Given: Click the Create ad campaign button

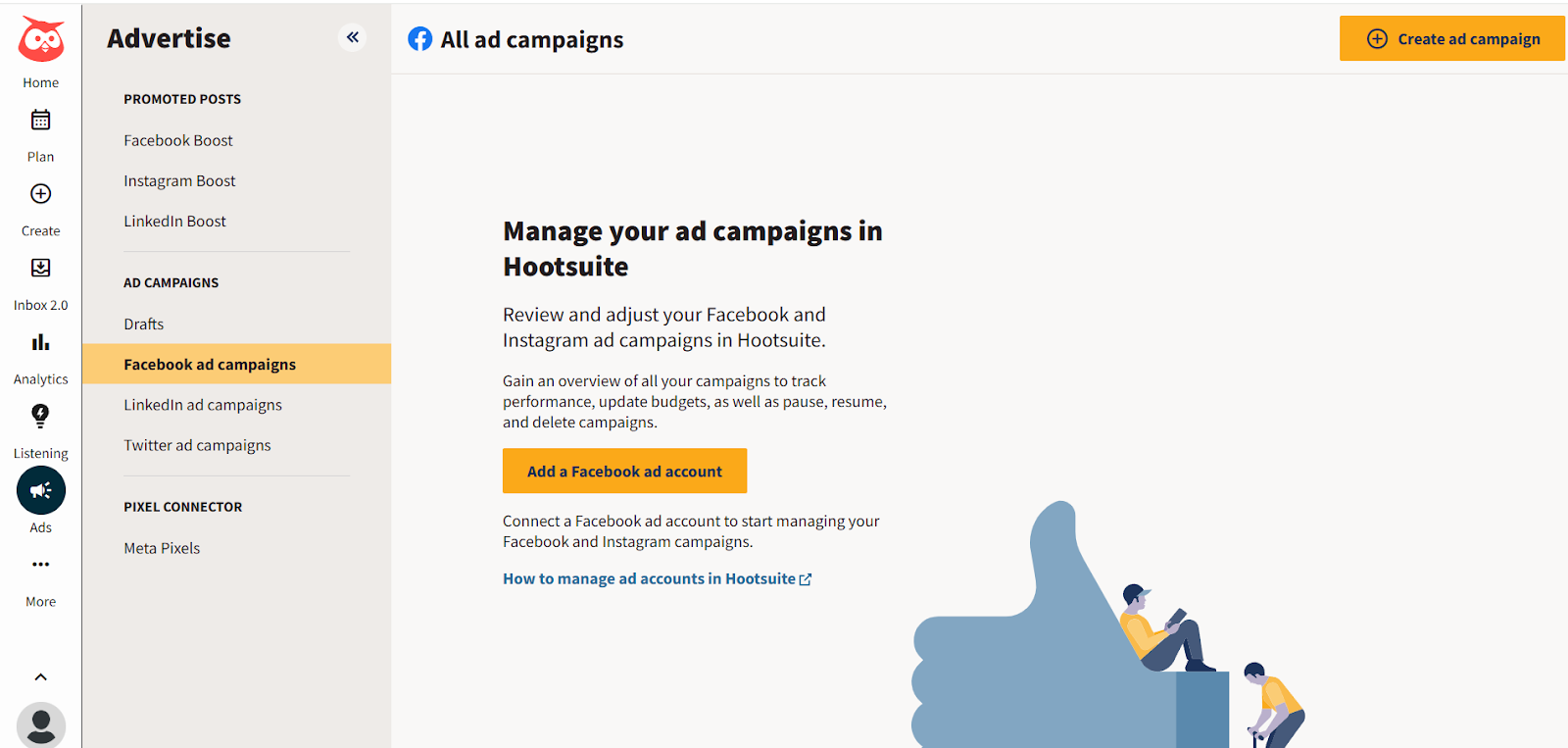Looking at the screenshot, I should (1451, 38).
